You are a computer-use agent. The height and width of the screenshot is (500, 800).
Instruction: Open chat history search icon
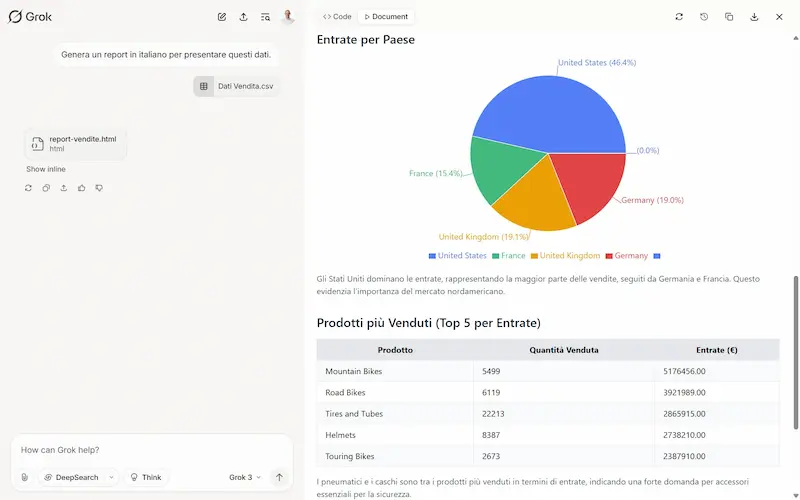pos(265,17)
